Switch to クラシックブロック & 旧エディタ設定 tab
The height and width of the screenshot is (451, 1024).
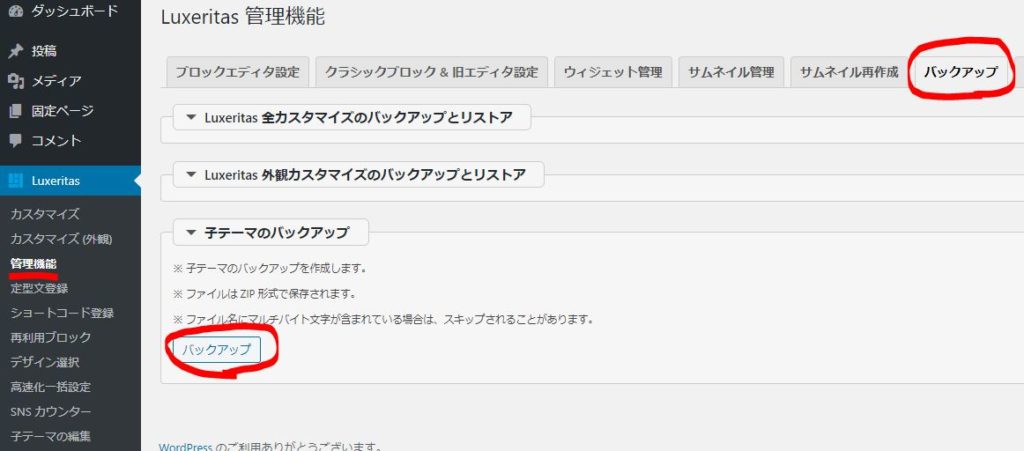pos(432,72)
